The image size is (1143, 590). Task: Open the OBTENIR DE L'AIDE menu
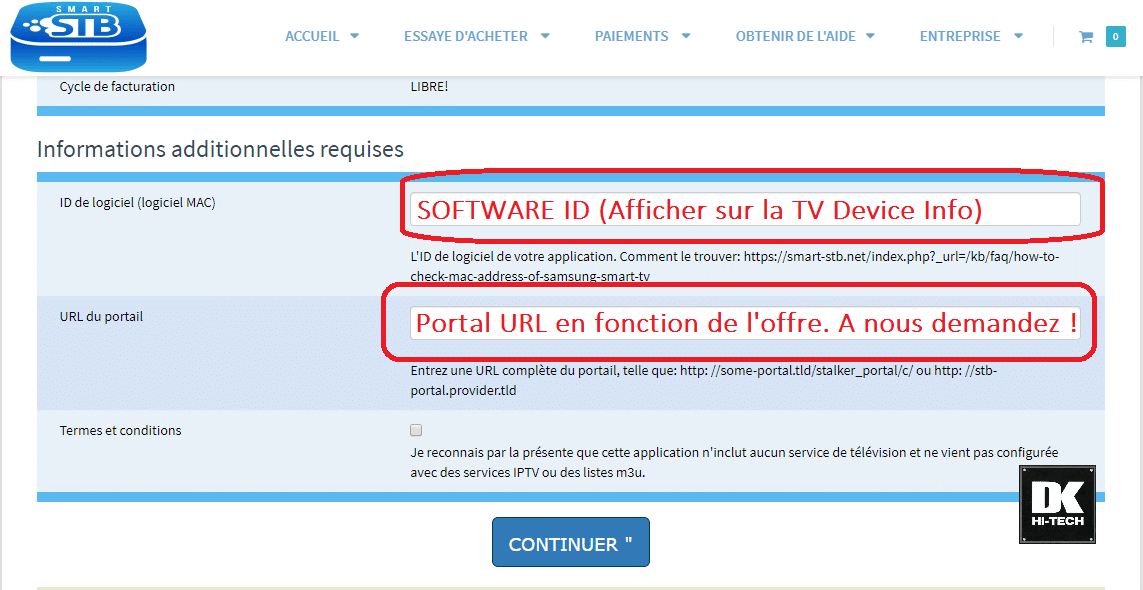pyautogui.click(x=795, y=37)
